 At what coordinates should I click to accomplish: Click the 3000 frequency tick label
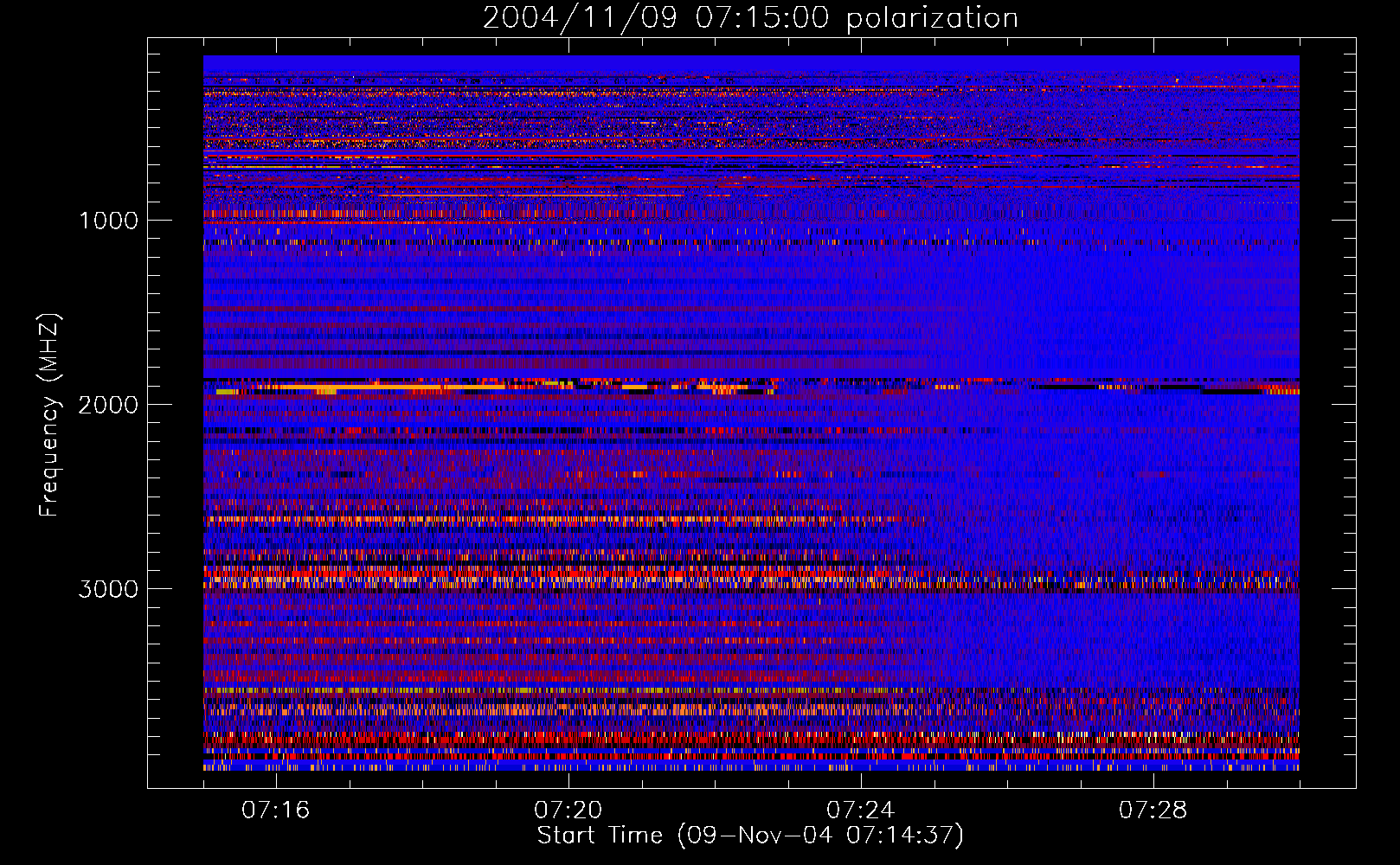(x=108, y=589)
